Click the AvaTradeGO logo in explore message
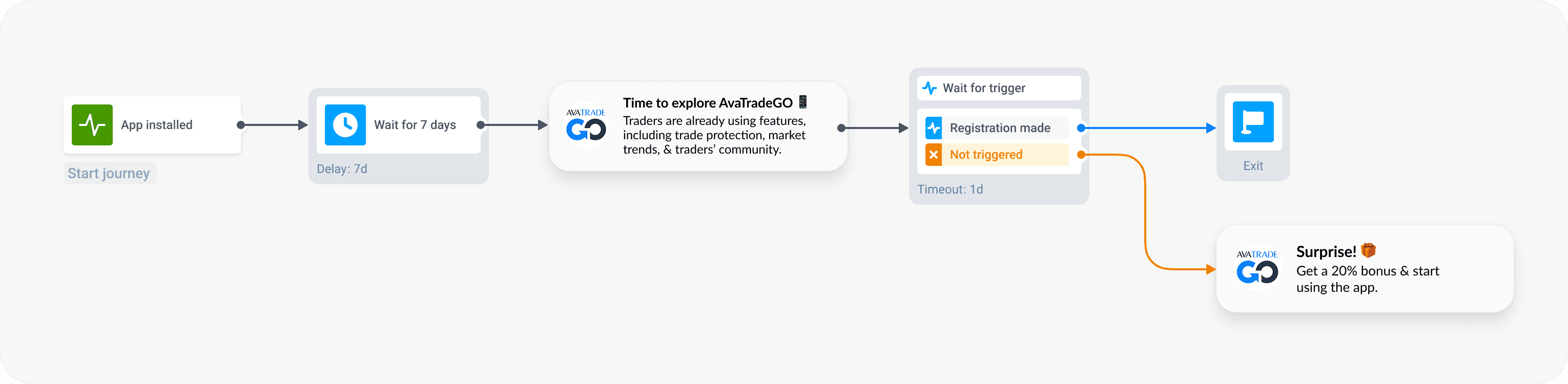 pos(586,125)
